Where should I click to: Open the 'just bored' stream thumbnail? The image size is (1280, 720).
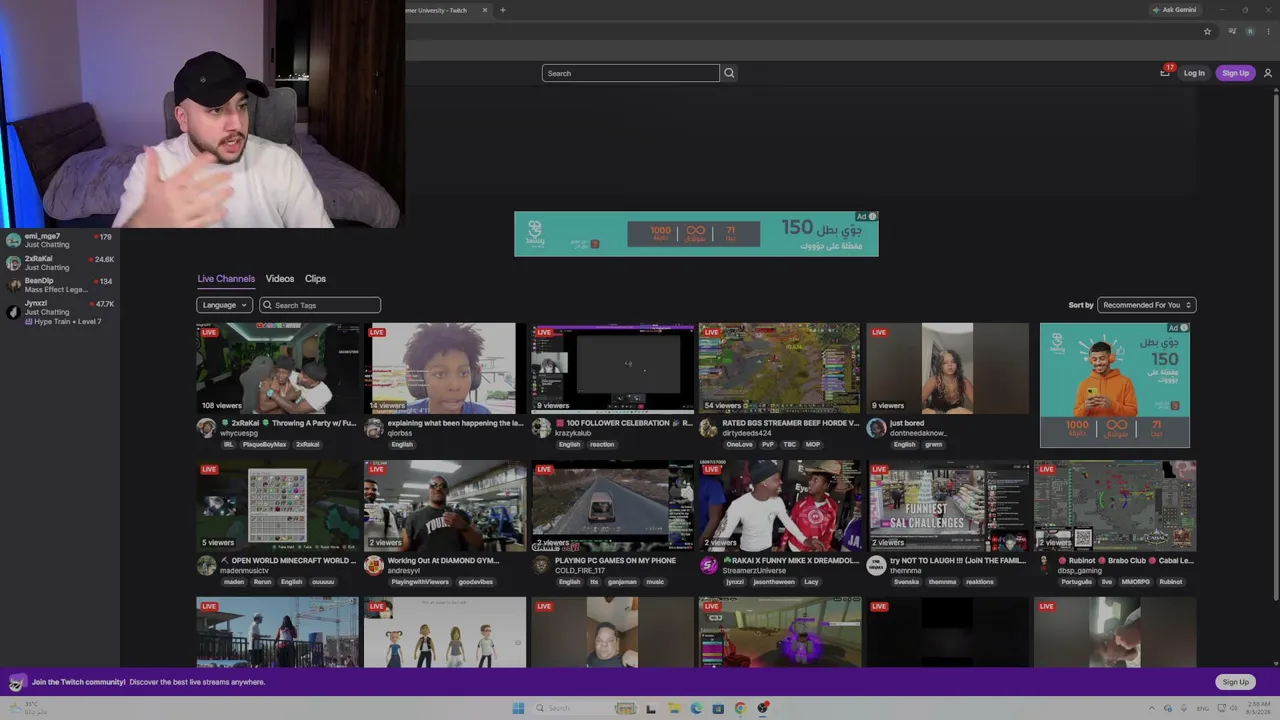[x=948, y=368]
